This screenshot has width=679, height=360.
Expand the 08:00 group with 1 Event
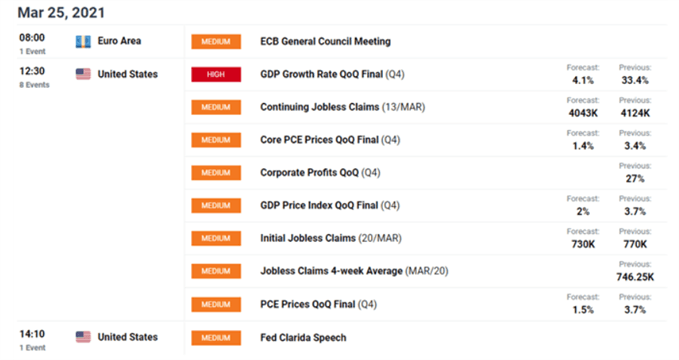coord(32,44)
